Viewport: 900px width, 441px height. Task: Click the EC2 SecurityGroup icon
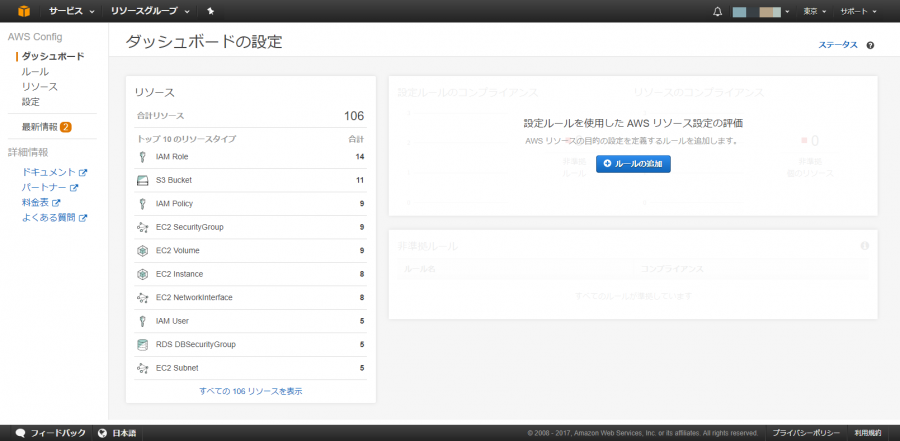tap(142, 227)
